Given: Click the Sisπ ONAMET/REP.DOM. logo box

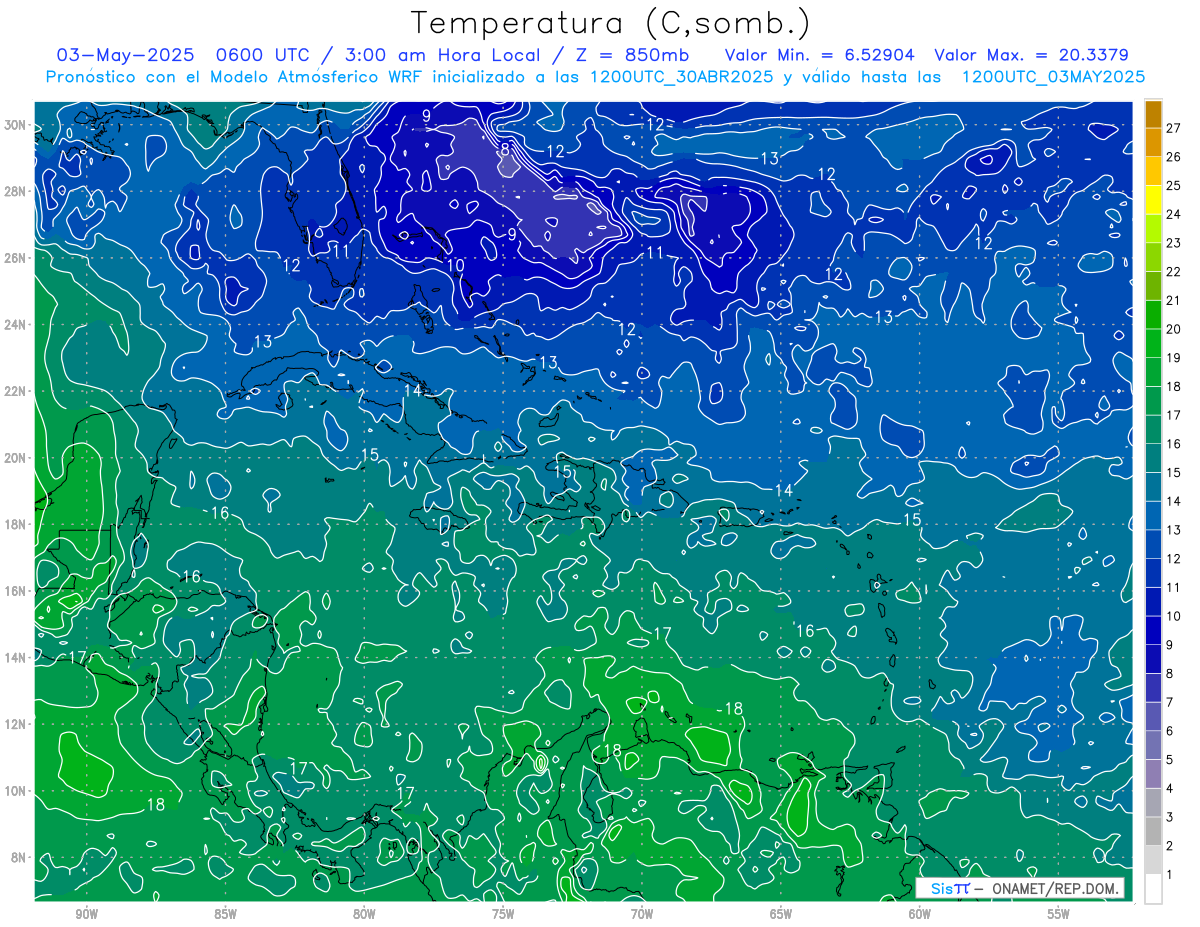Looking at the screenshot, I should pos(1020,888).
